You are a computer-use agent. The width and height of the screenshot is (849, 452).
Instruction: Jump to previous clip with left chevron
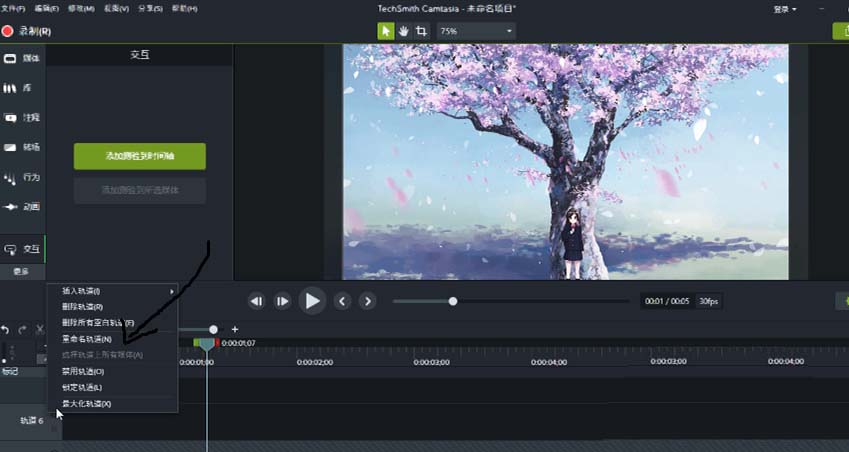pyautogui.click(x=342, y=301)
